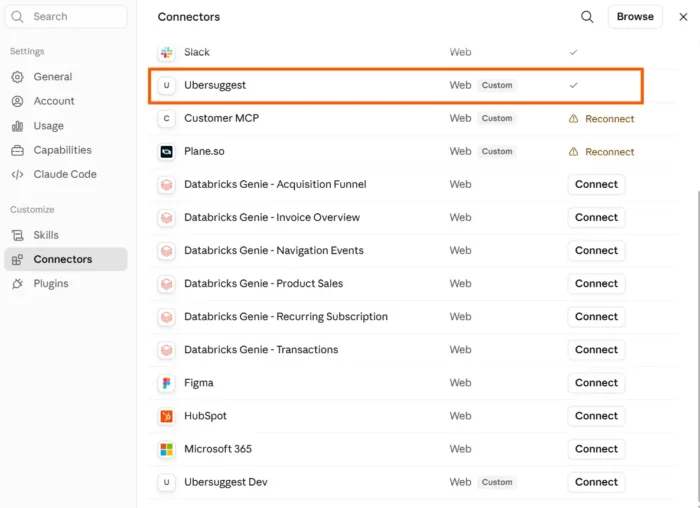Image resolution: width=700 pixels, height=508 pixels.
Task: Connect Databricks Genie - Recurring Subscription
Action: 596,316
